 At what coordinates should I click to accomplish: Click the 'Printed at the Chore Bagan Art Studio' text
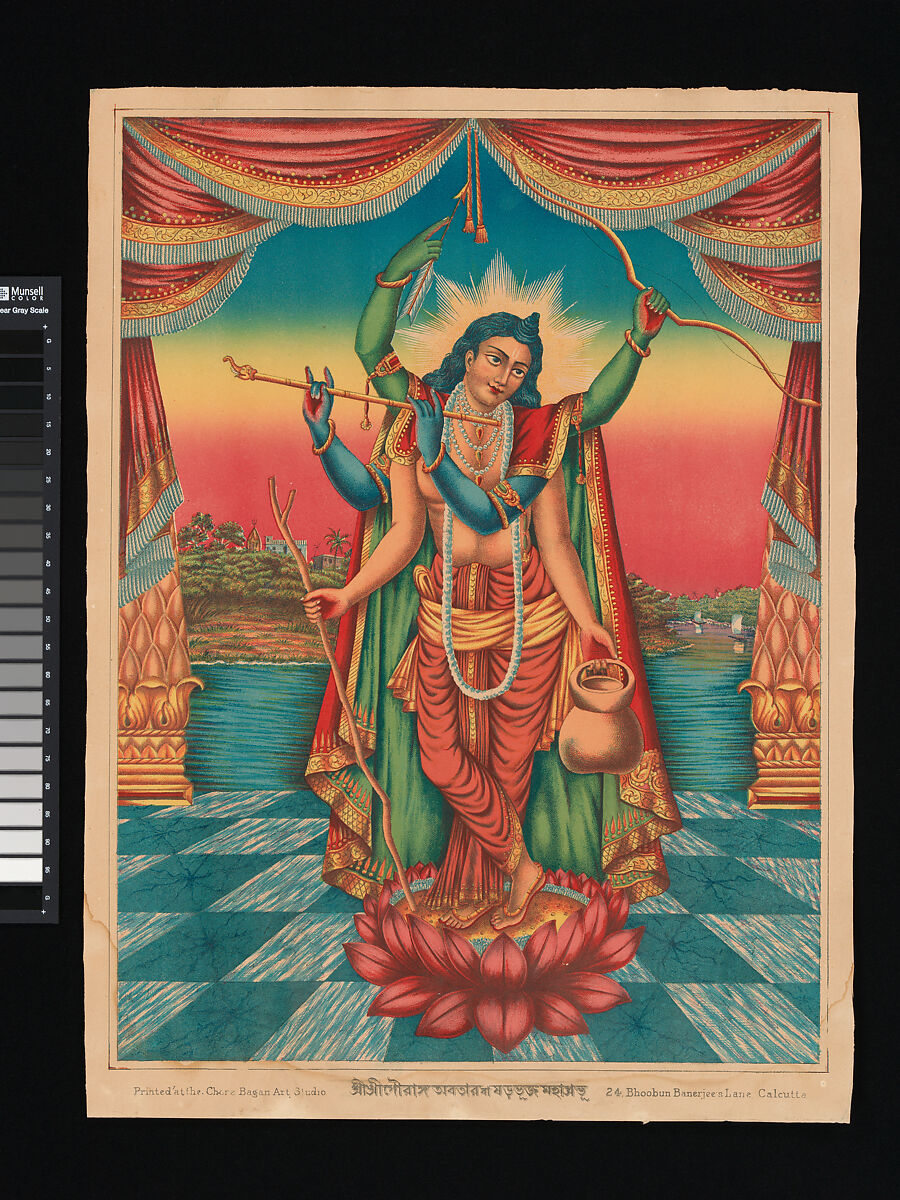[229, 1092]
